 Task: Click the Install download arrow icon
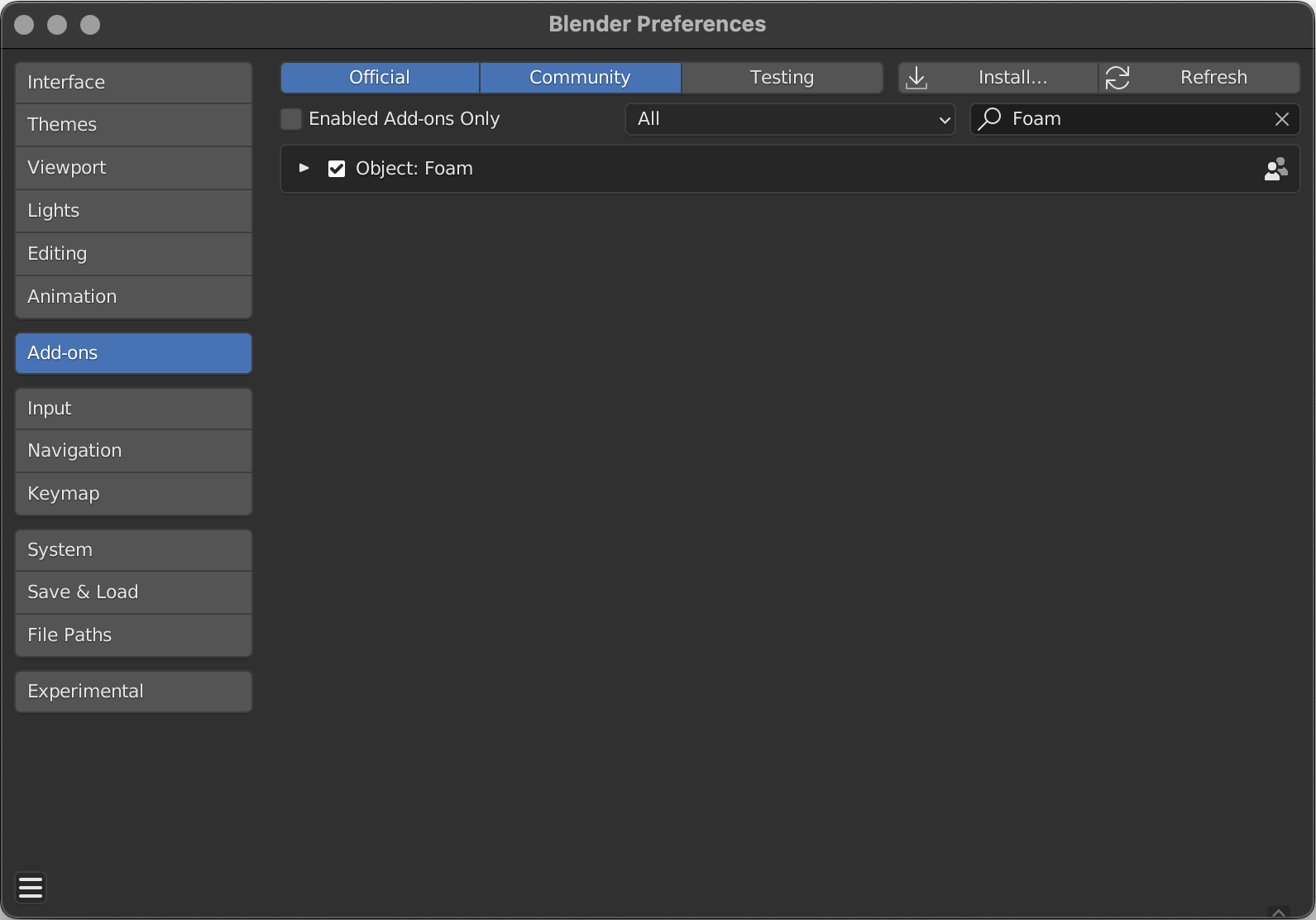(x=916, y=78)
